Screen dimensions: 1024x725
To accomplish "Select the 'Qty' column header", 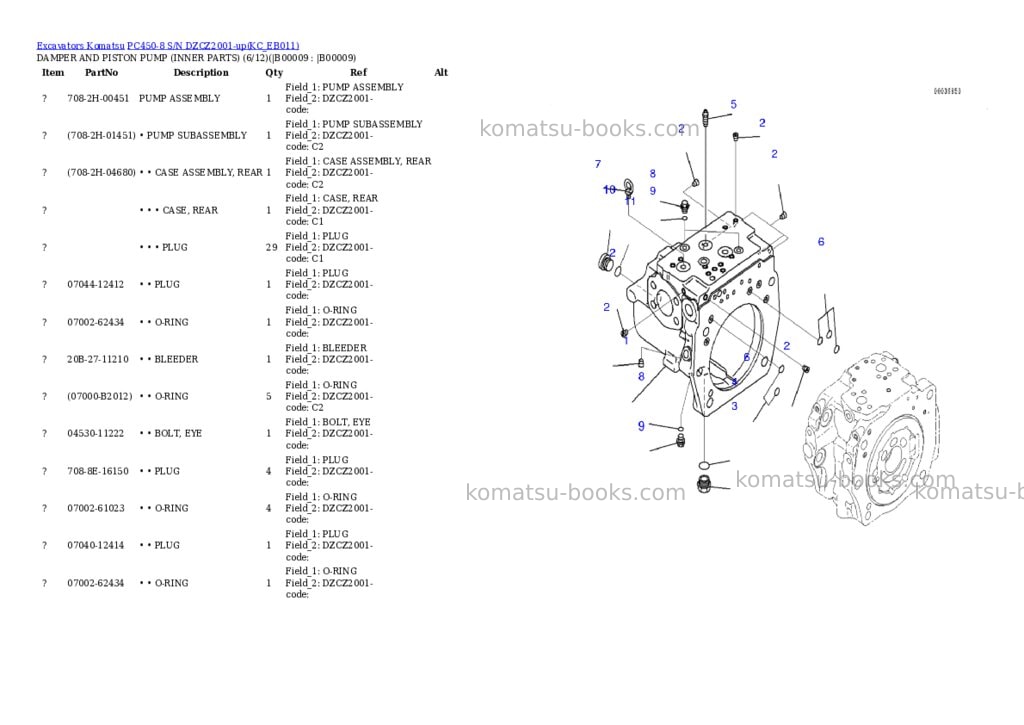I will 274,72.
